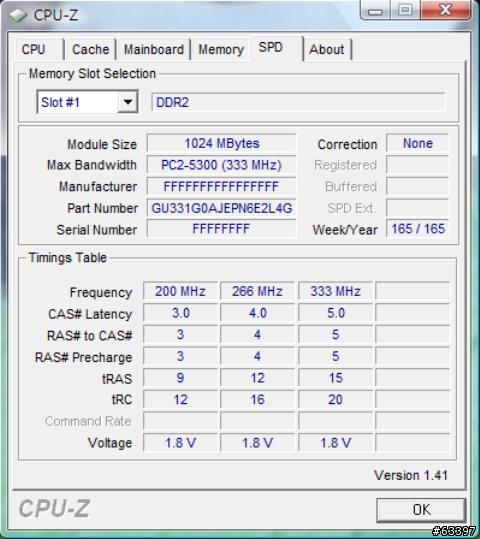Click the 200 MHz frequency cell
Screen dimensions: 480x539
[181, 292]
